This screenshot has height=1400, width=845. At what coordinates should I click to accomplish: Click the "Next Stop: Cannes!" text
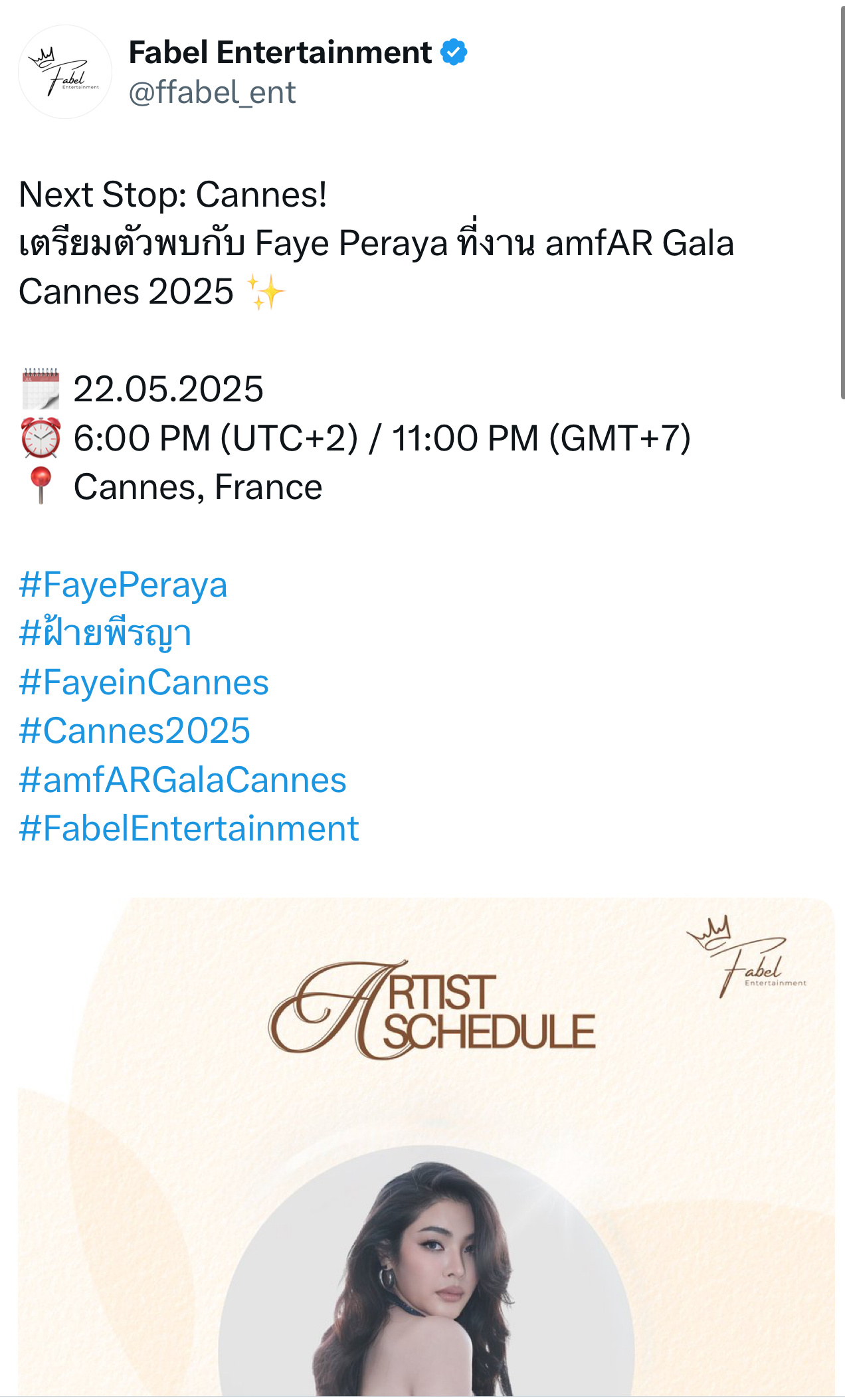click(173, 195)
